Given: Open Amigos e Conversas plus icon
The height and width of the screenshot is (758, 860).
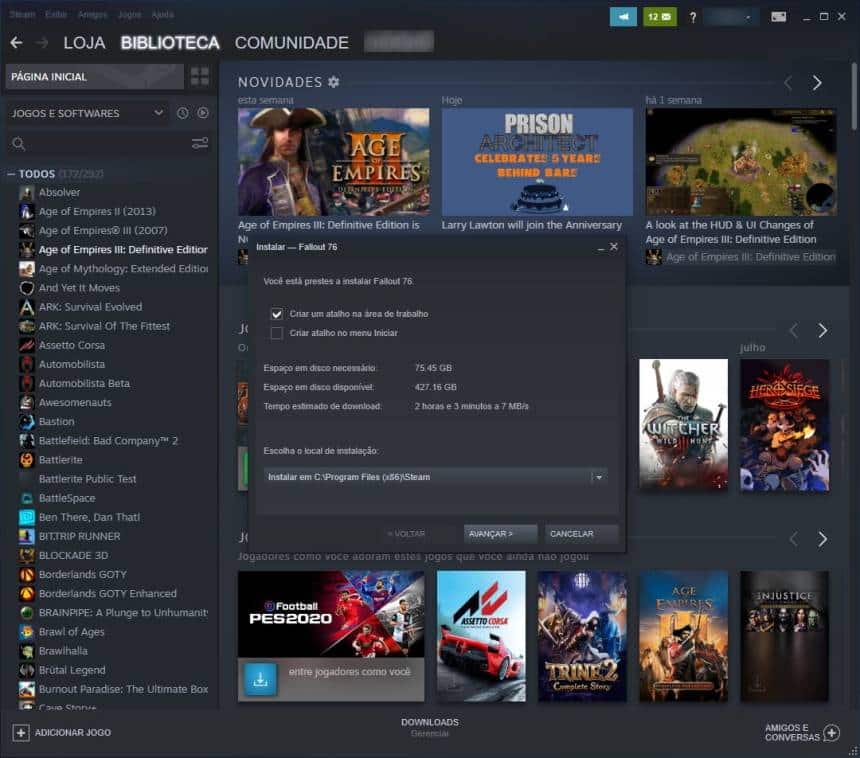Looking at the screenshot, I should click(x=831, y=733).
